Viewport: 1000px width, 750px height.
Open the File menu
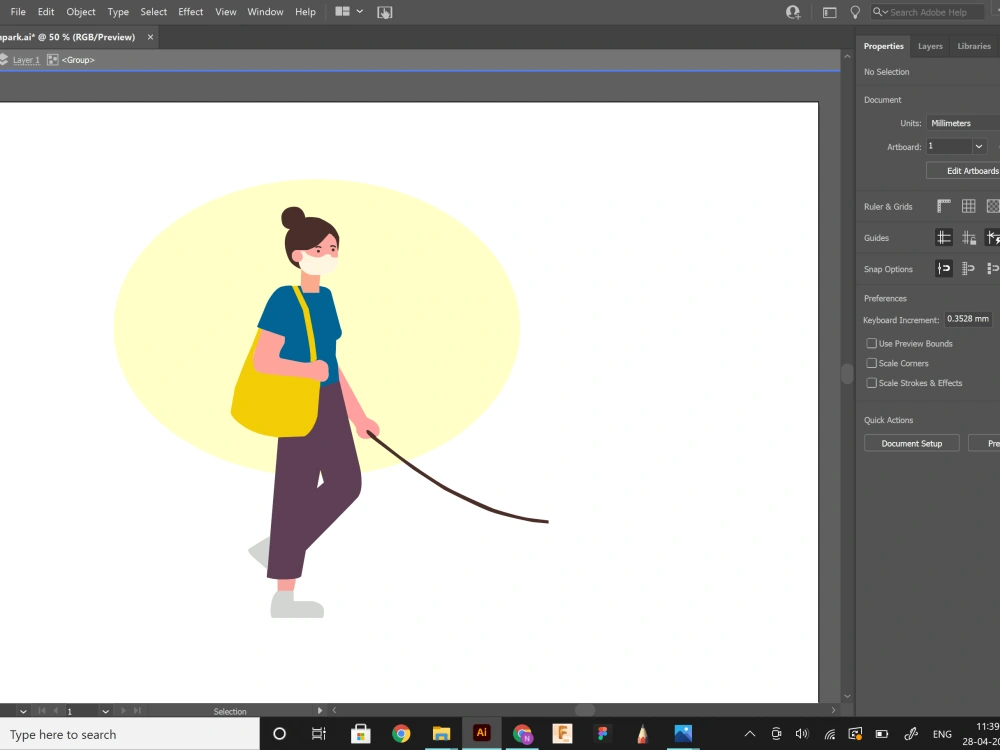pyautogui.click(x=18, y=11)
